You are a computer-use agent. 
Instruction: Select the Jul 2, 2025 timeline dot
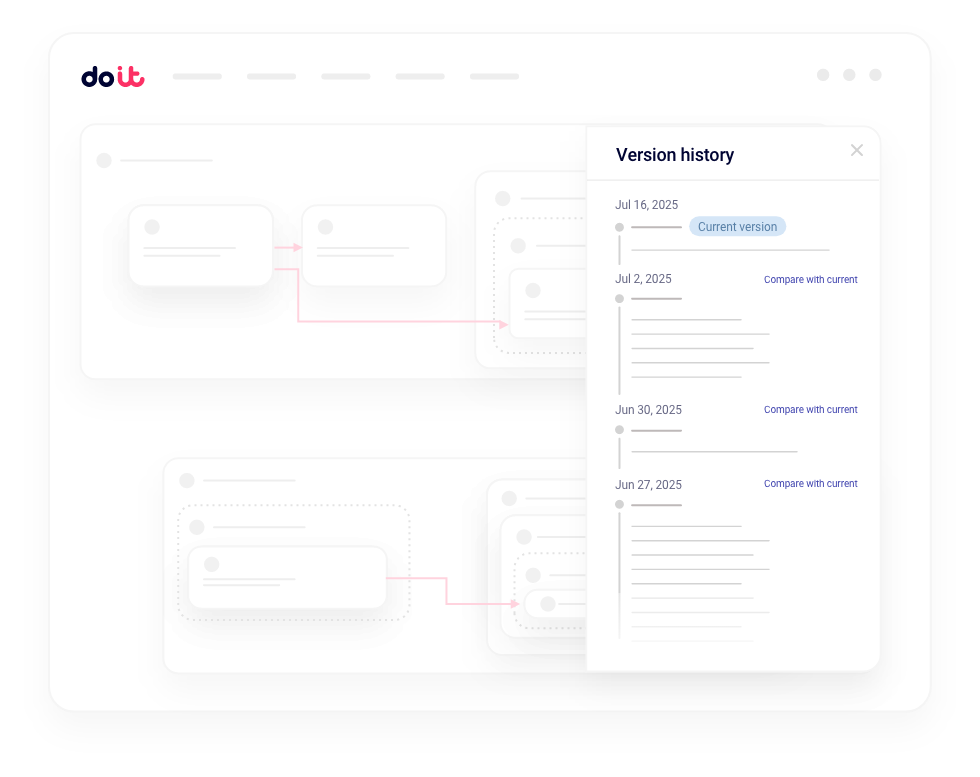coord(619,299)
